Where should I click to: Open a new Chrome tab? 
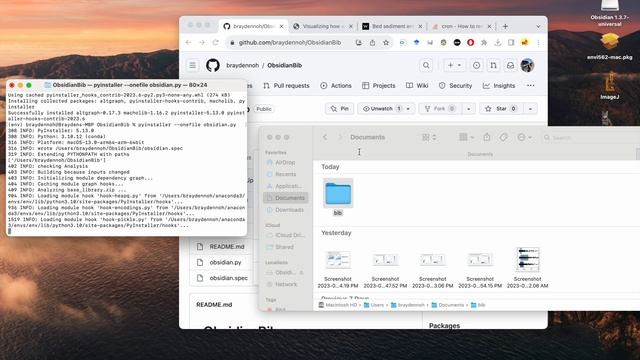point(505,26)
